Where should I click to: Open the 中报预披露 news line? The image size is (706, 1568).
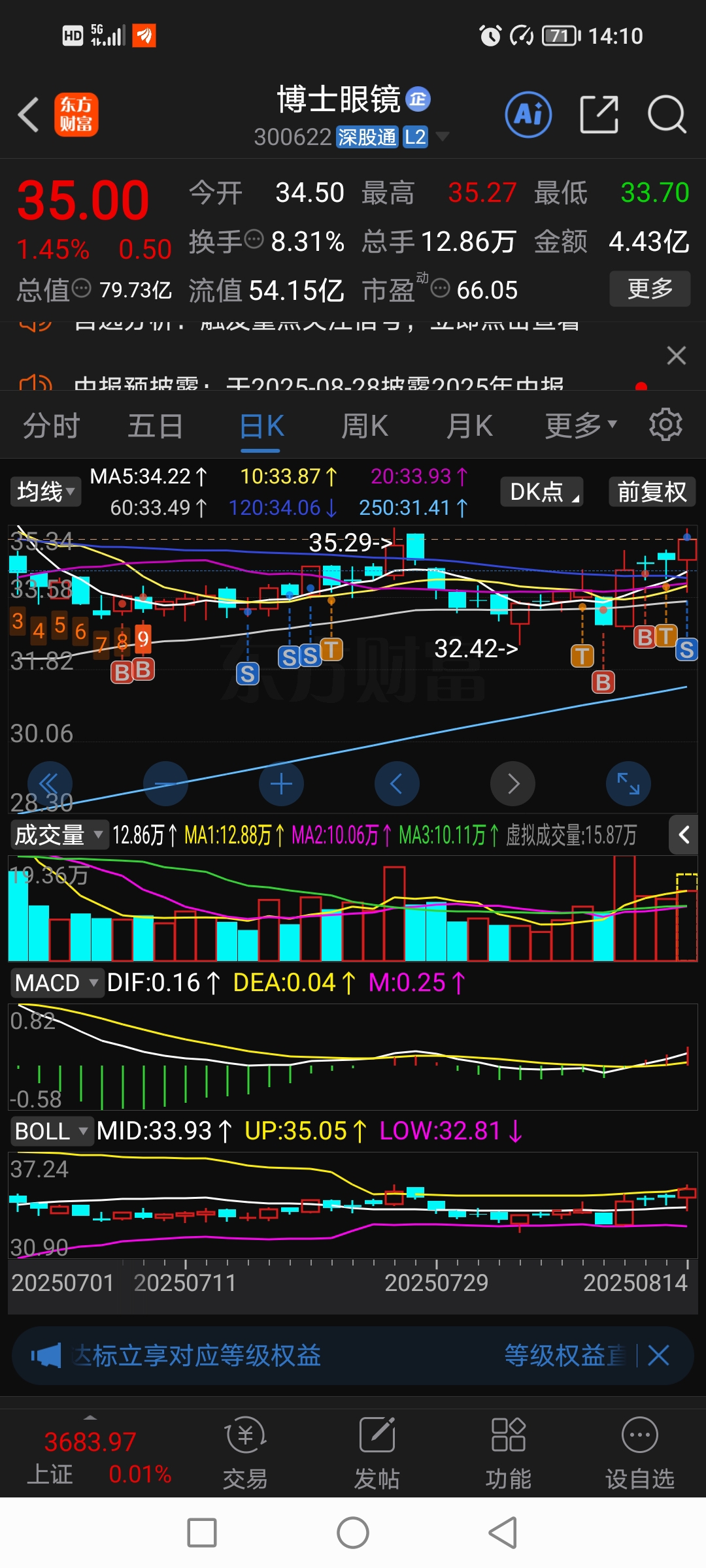coord(318,384)
